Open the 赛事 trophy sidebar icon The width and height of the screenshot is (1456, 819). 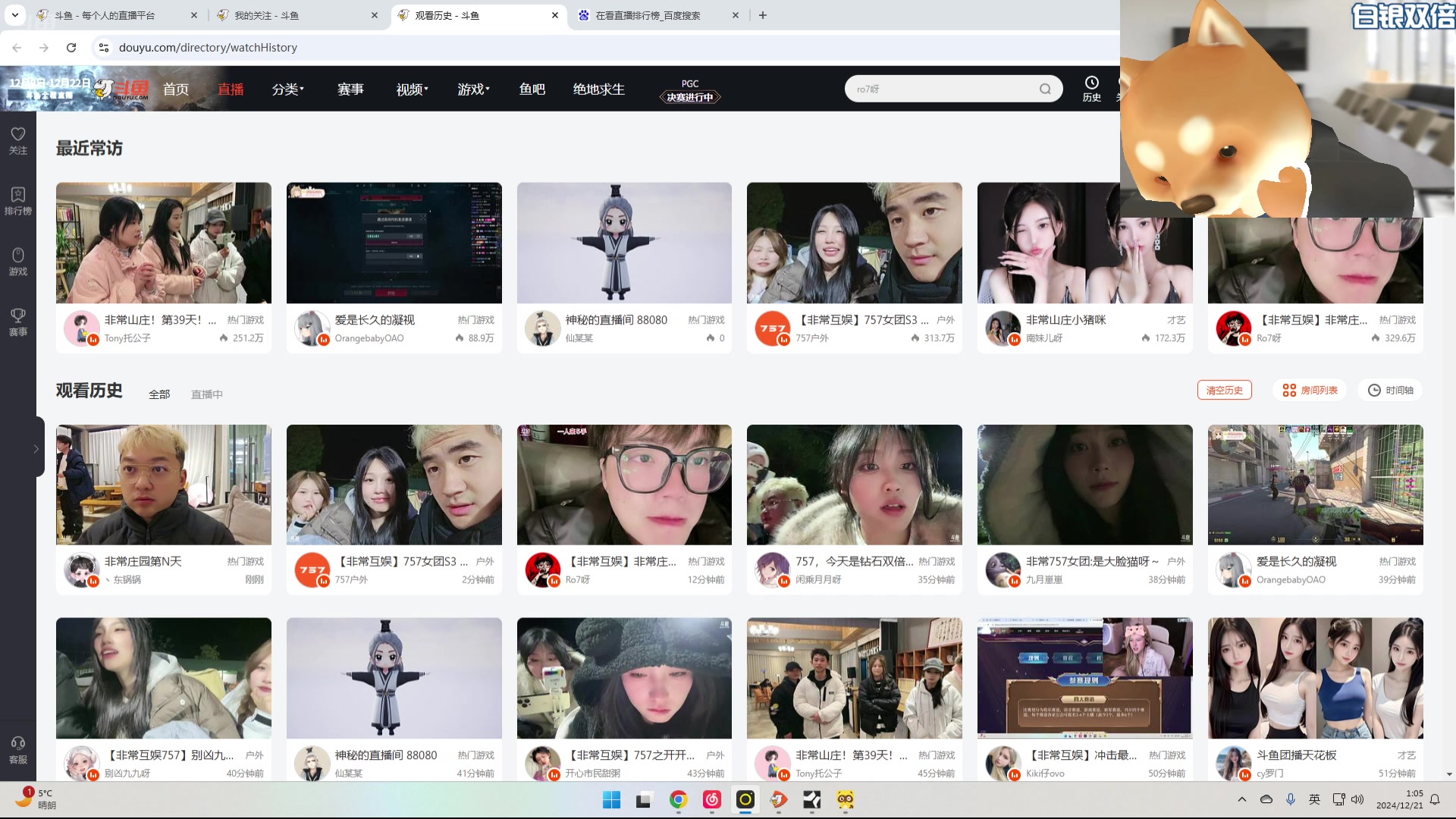18,322
